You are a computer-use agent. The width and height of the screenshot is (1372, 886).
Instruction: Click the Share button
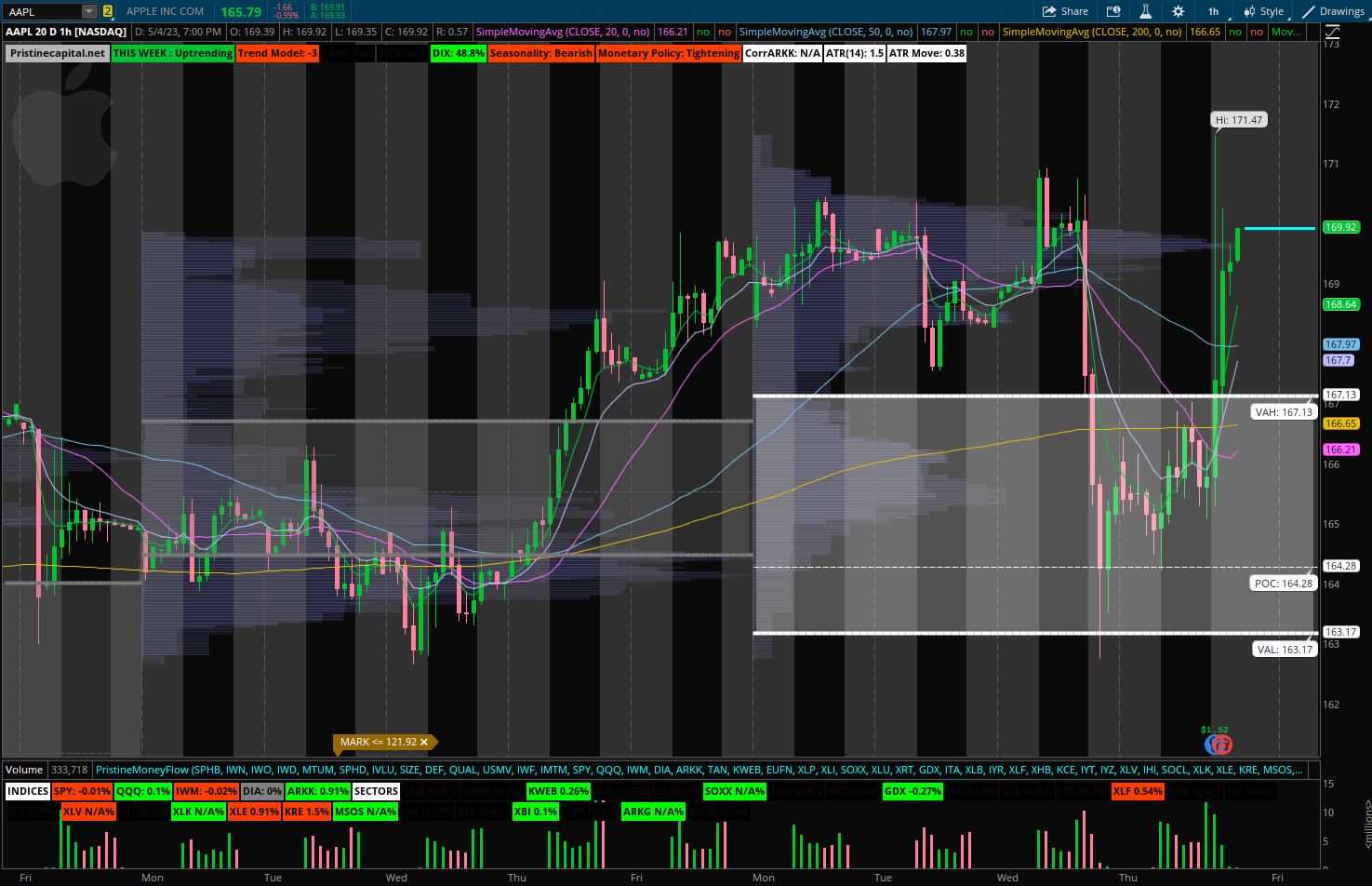coord(1065,11)
